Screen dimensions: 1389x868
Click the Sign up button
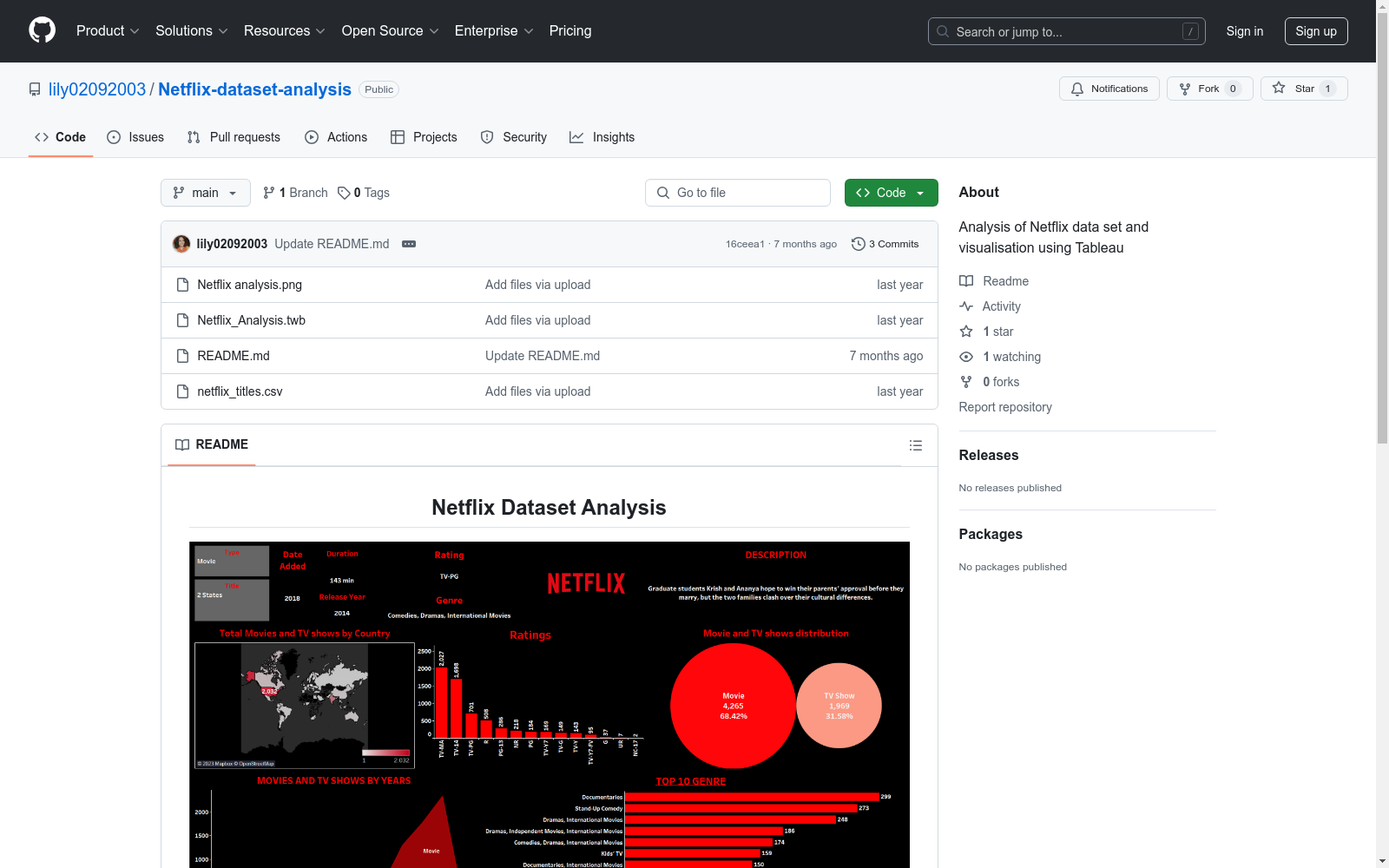(x=1316, y=31)
